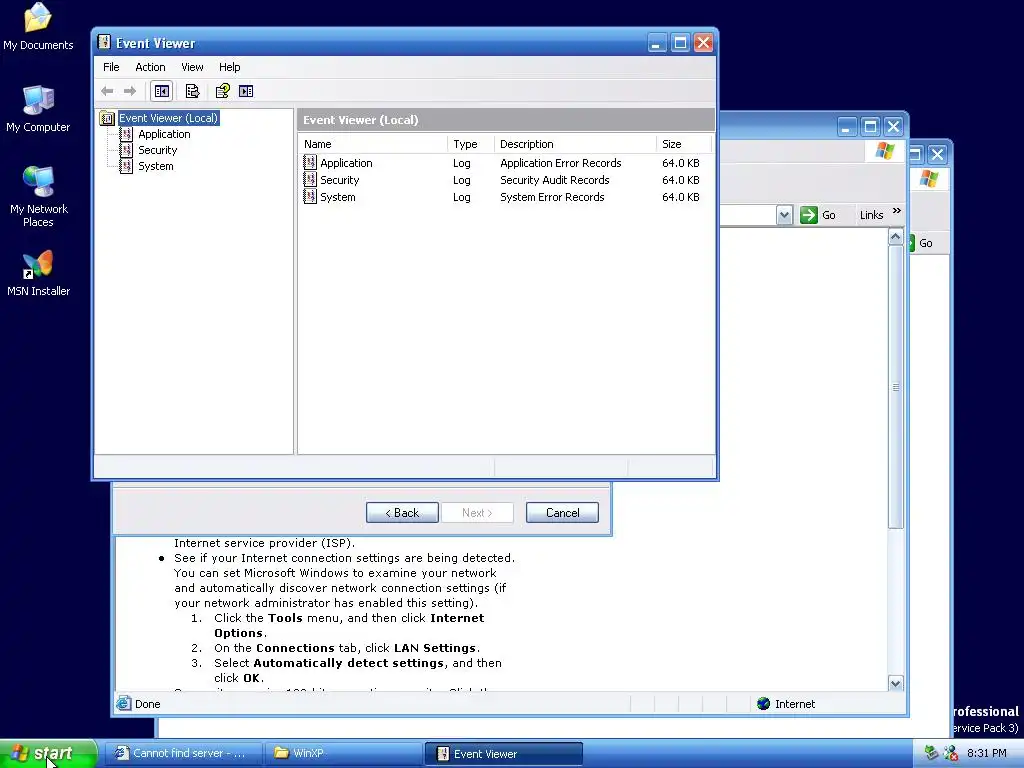Maximize the Event Viewer window
This screenshot has height=768, width=1024.
[680, 43]
